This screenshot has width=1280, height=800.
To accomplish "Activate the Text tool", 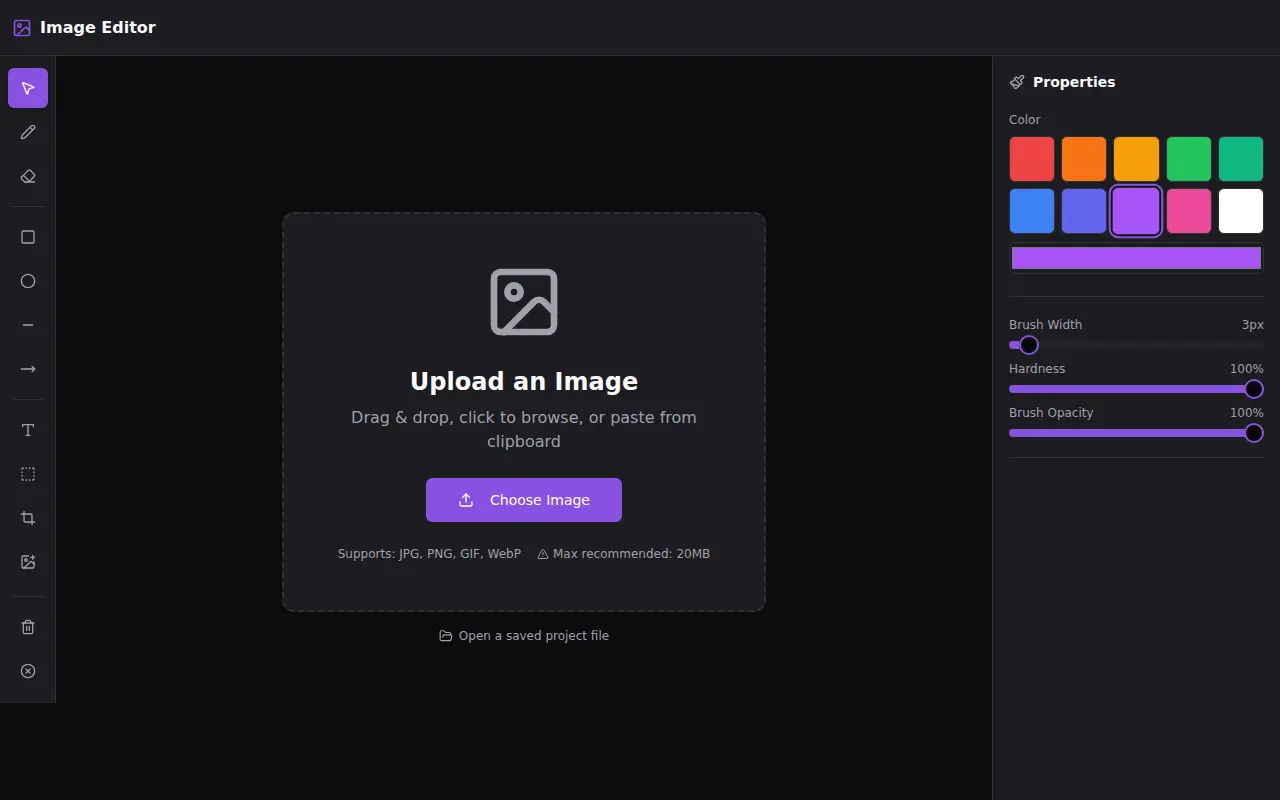I will click(28, 430).
